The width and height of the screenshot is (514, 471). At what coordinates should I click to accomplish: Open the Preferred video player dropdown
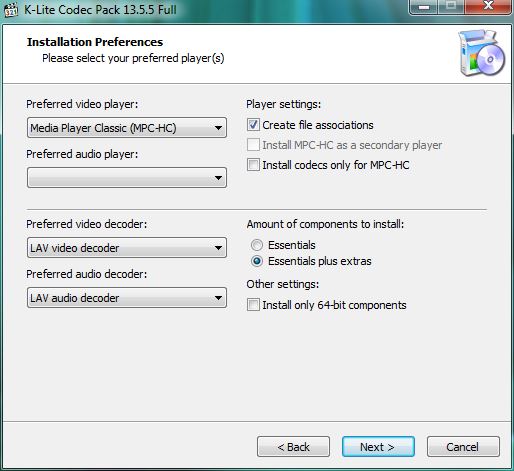click(127, 128)
